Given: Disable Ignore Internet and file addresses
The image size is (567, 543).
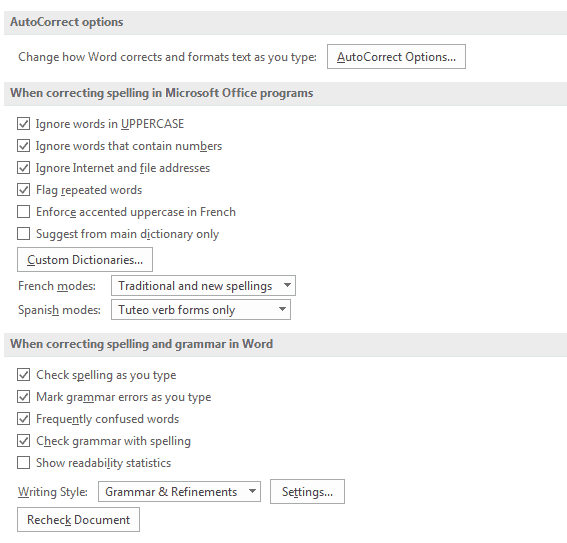Looking at the screenshot, I should pos(24,168).
